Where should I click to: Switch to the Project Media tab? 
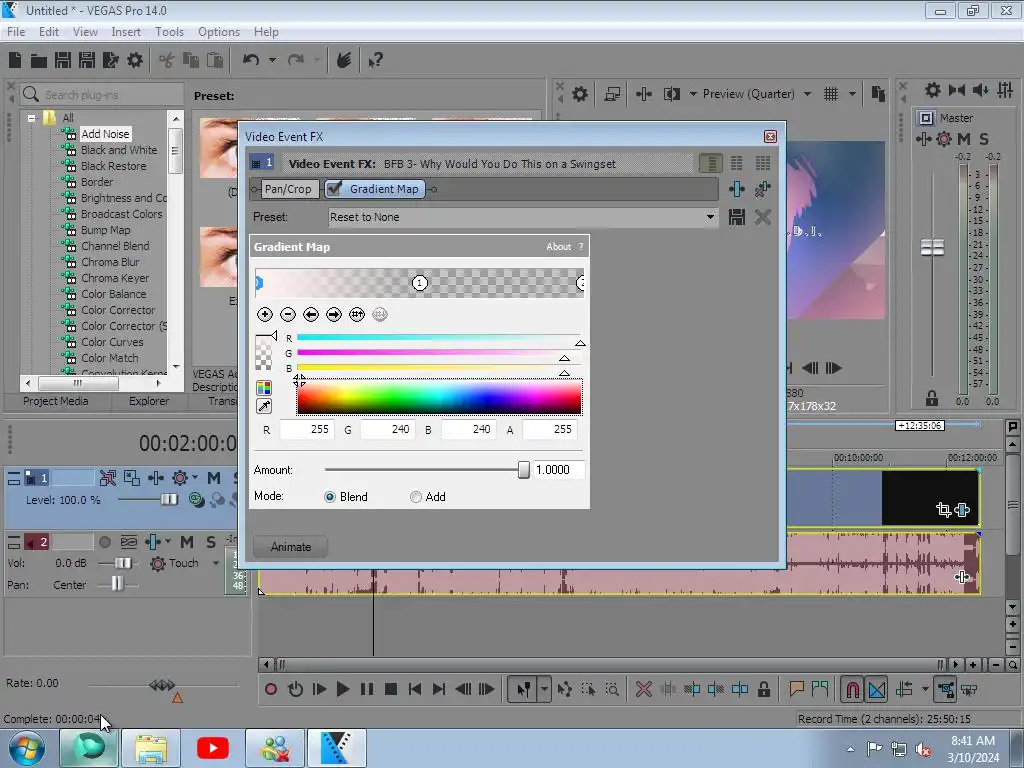tap(56, 401)
